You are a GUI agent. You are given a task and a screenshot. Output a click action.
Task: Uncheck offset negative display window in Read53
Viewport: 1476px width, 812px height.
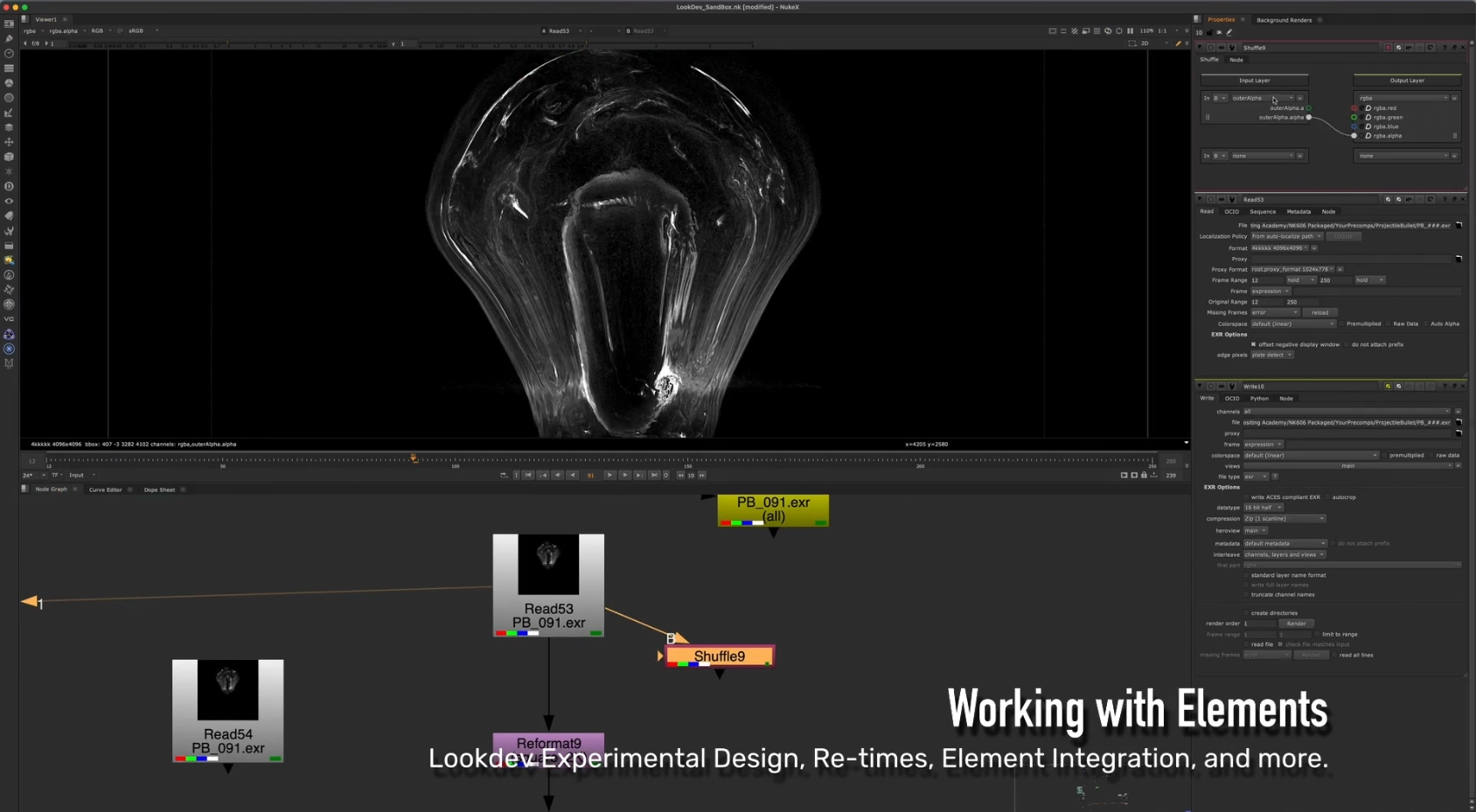tap(1254, 344)
